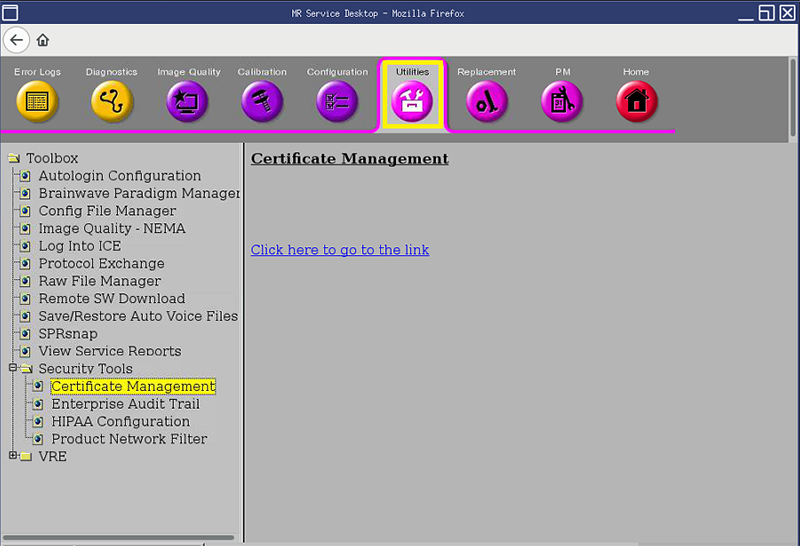Image resolution: width=800 pixels, height=547 pixels.
Task: Click the browser back arrow button
Action: (x=17, y=40)
